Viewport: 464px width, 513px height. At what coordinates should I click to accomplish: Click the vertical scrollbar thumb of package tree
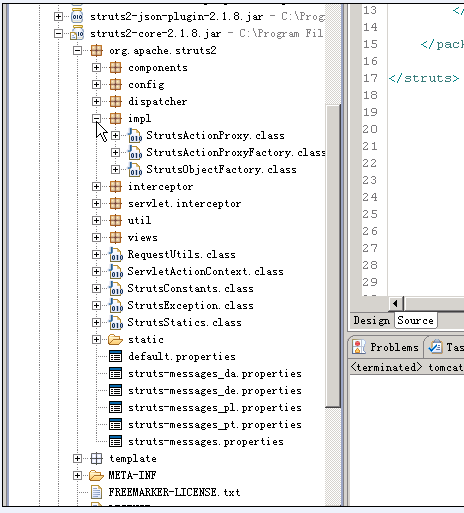tap(333, 256)
